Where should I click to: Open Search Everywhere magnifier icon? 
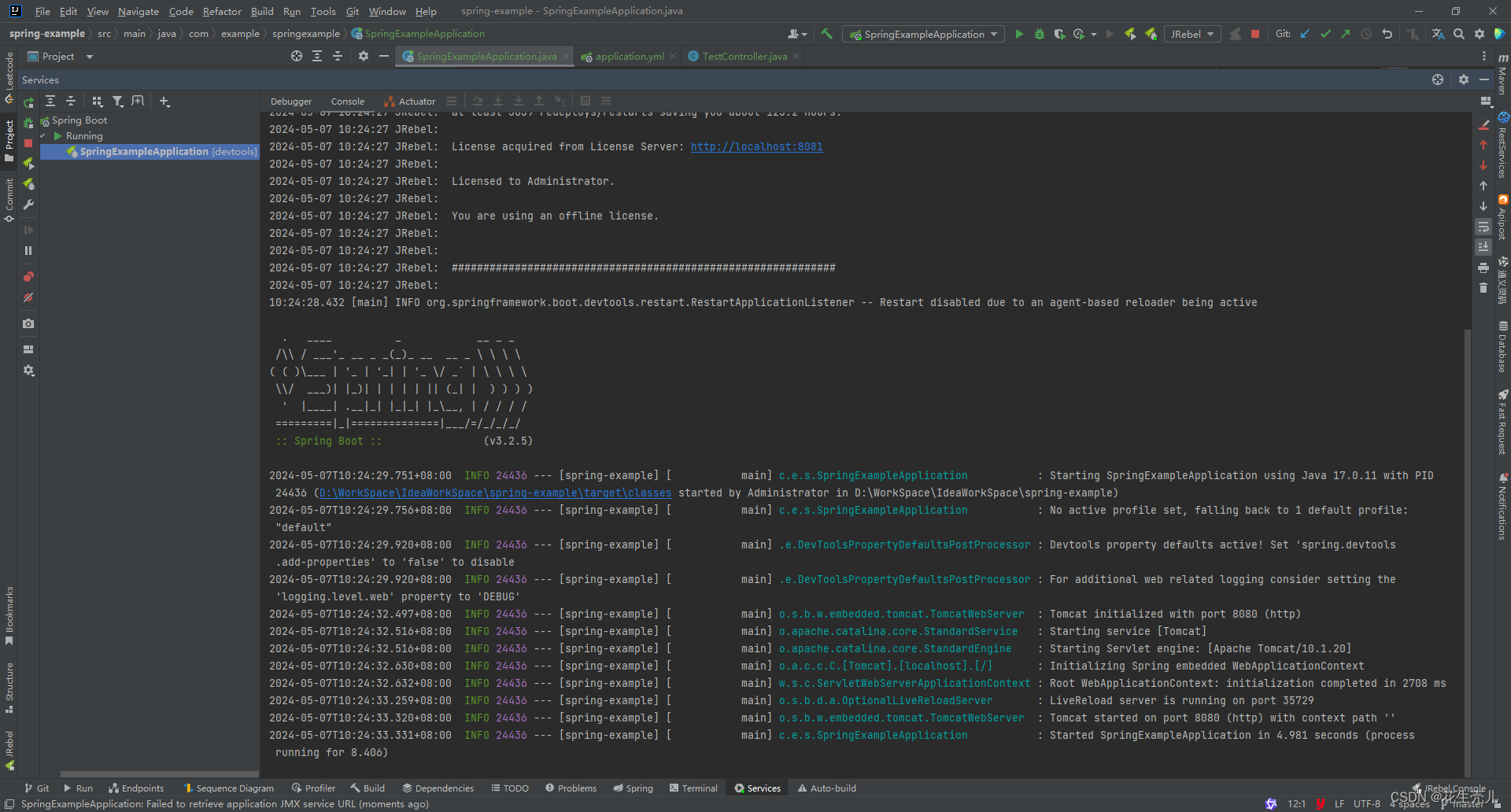(1459, 34)
